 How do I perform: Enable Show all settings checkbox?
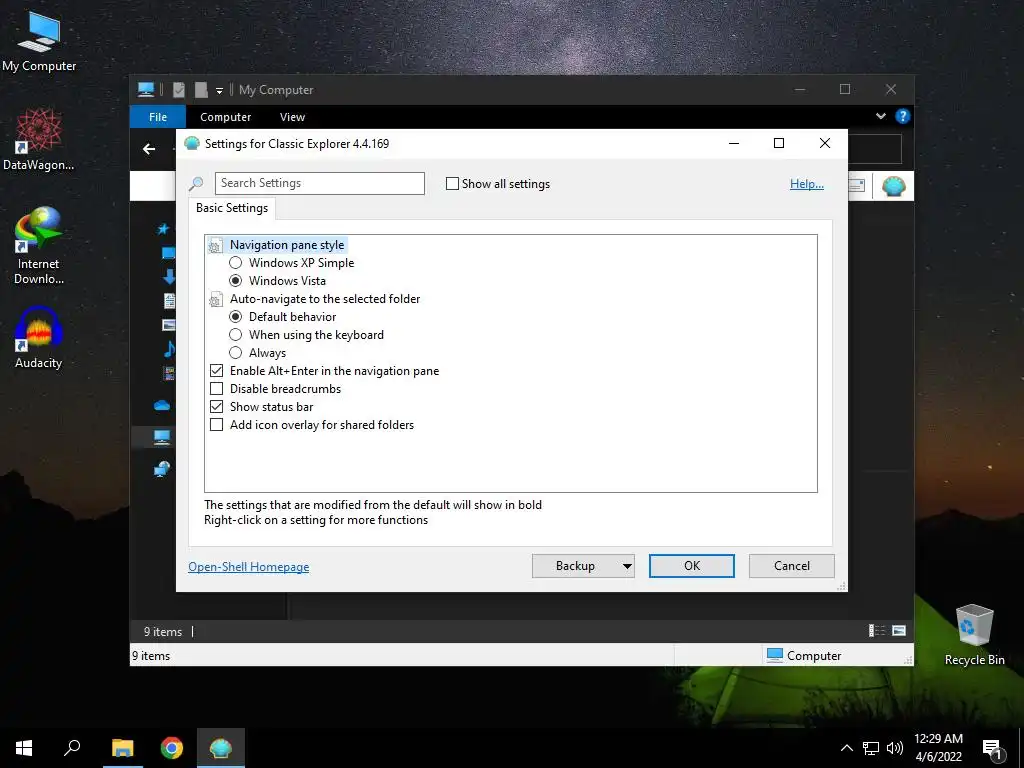(x=452, y=184)
